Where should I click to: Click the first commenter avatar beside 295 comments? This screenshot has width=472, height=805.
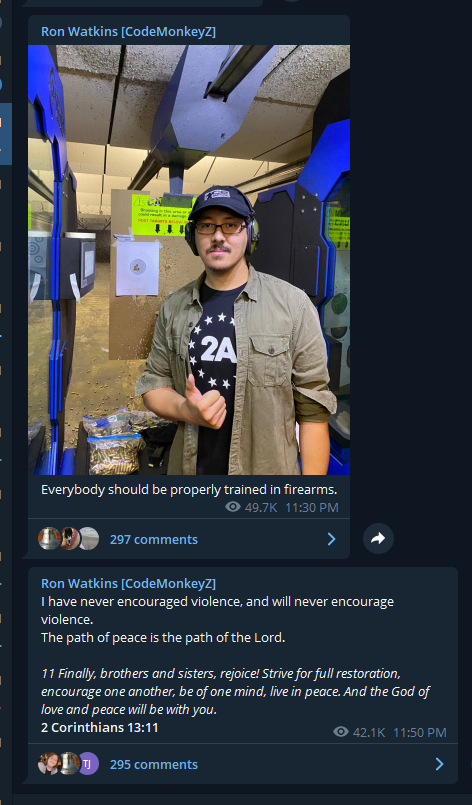click(x=48, y=764)
